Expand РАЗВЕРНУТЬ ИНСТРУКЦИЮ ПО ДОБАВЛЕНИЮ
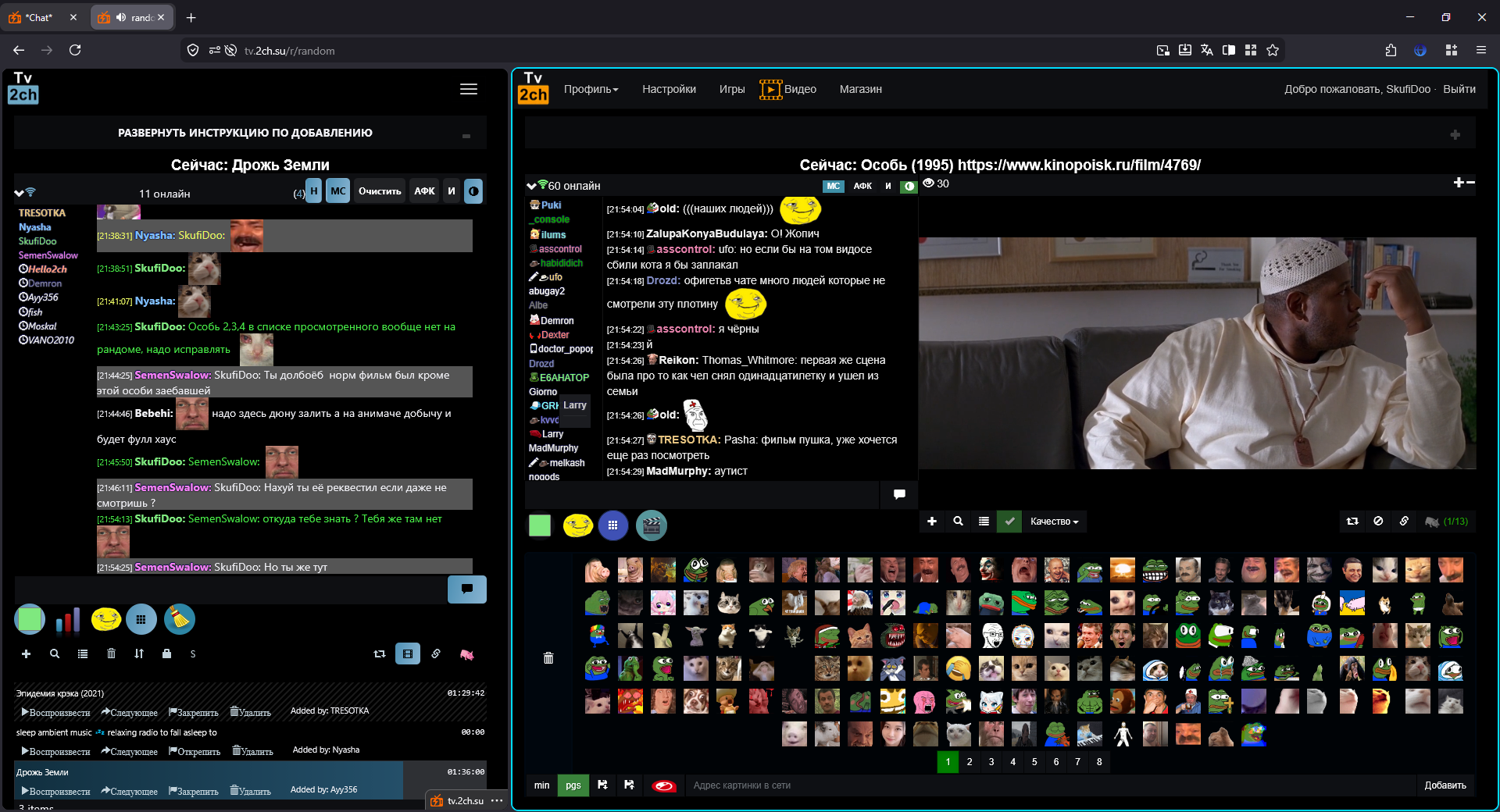This screenshot has height=812, width=1500. click(245, 133)
